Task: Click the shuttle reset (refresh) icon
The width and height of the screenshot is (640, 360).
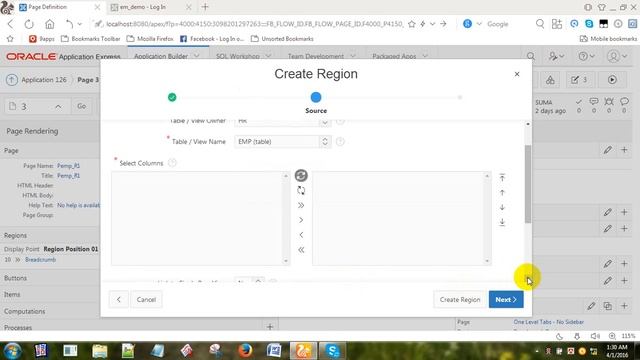Action: [x=301, y=176]
